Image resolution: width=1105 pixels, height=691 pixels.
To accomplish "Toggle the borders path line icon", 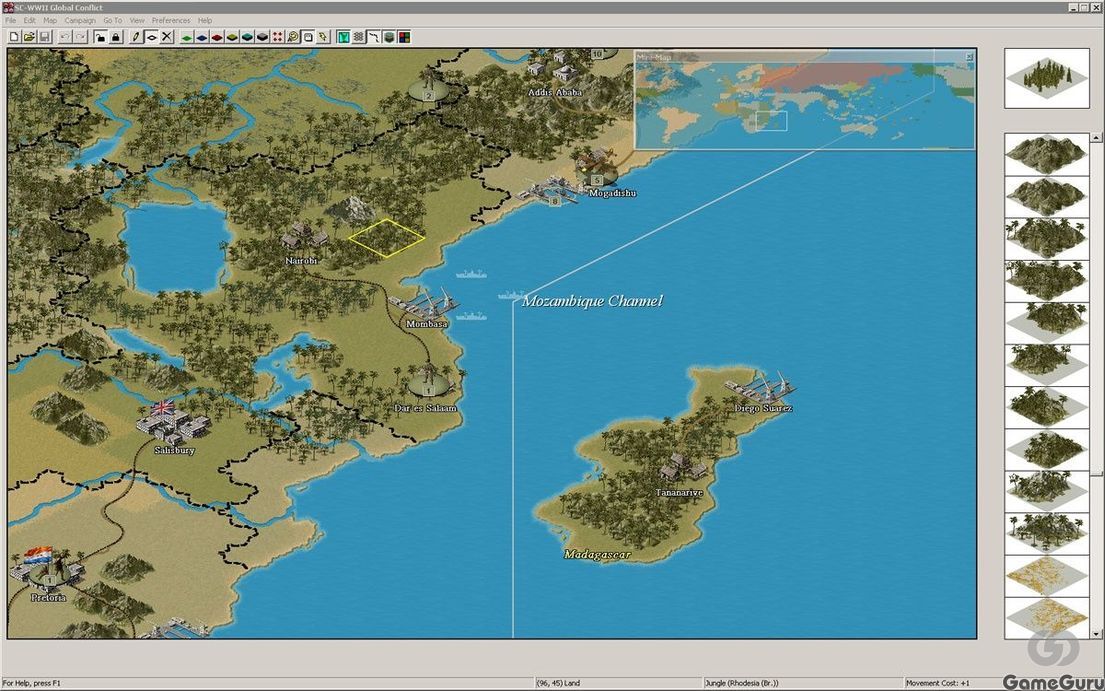I will (374, 37).
